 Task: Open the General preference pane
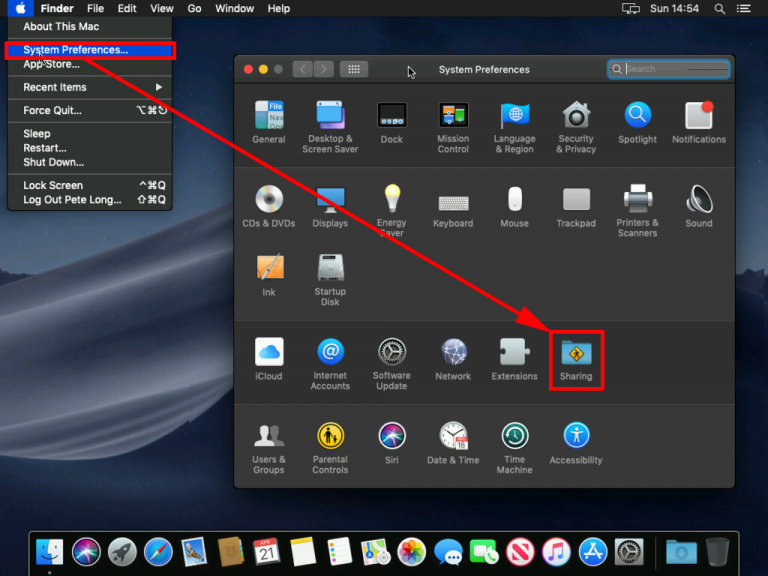pos(269,122)
